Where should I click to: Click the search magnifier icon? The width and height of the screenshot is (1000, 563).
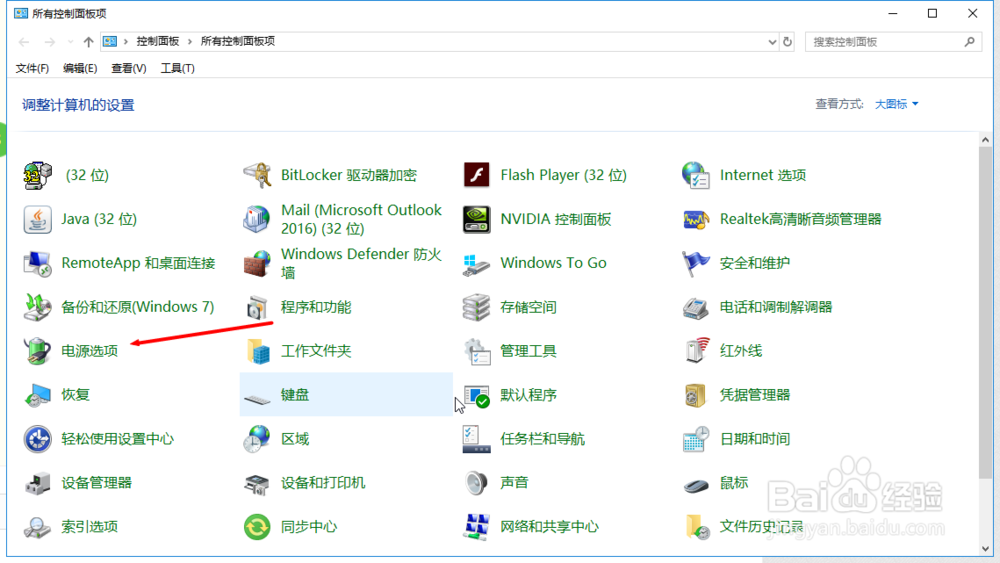pyautogui.click(x=969, y=42)
